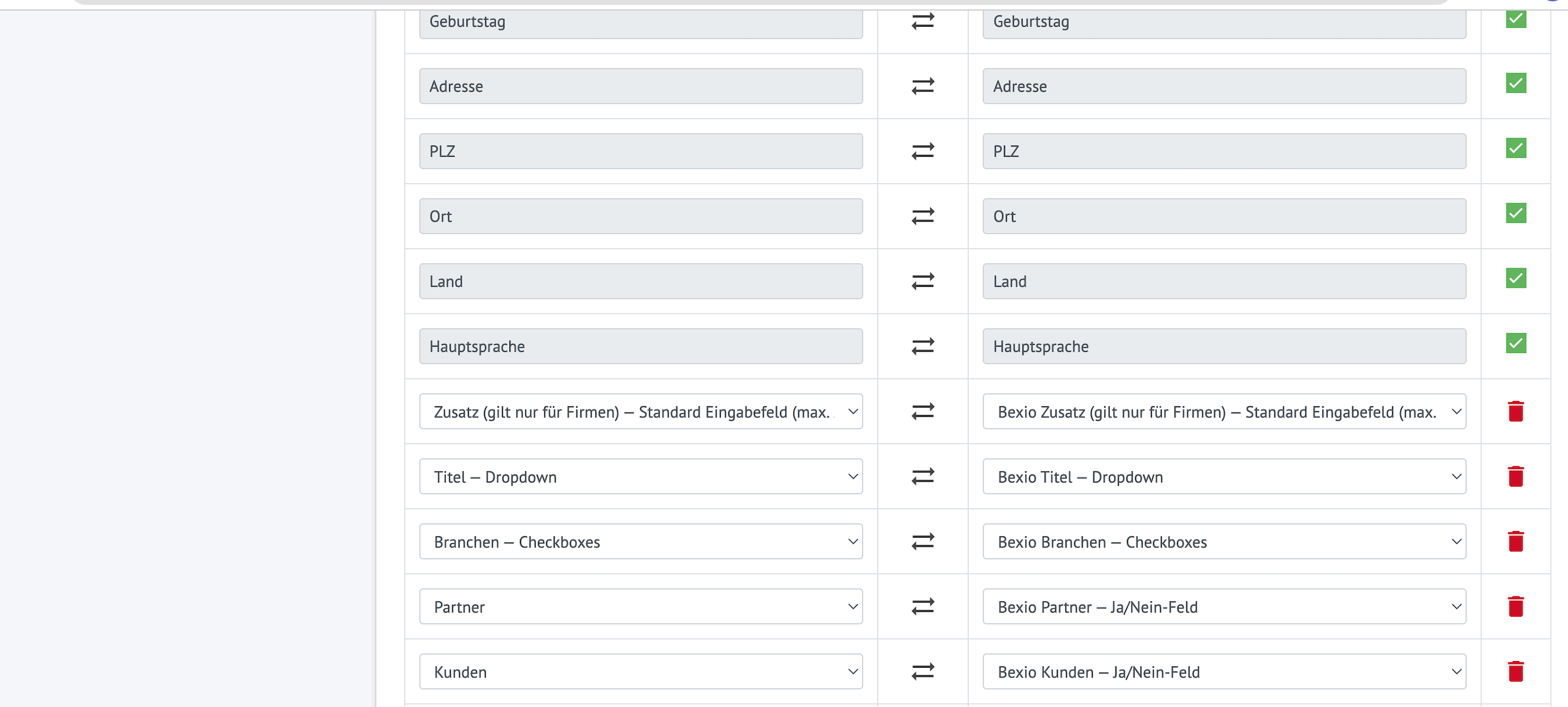Image resolution: width=1568 pixels, height=707 pixels.
Task: Open the Bexio Branchen — Checkboxes dropdown
Action: pos(1223,541)
